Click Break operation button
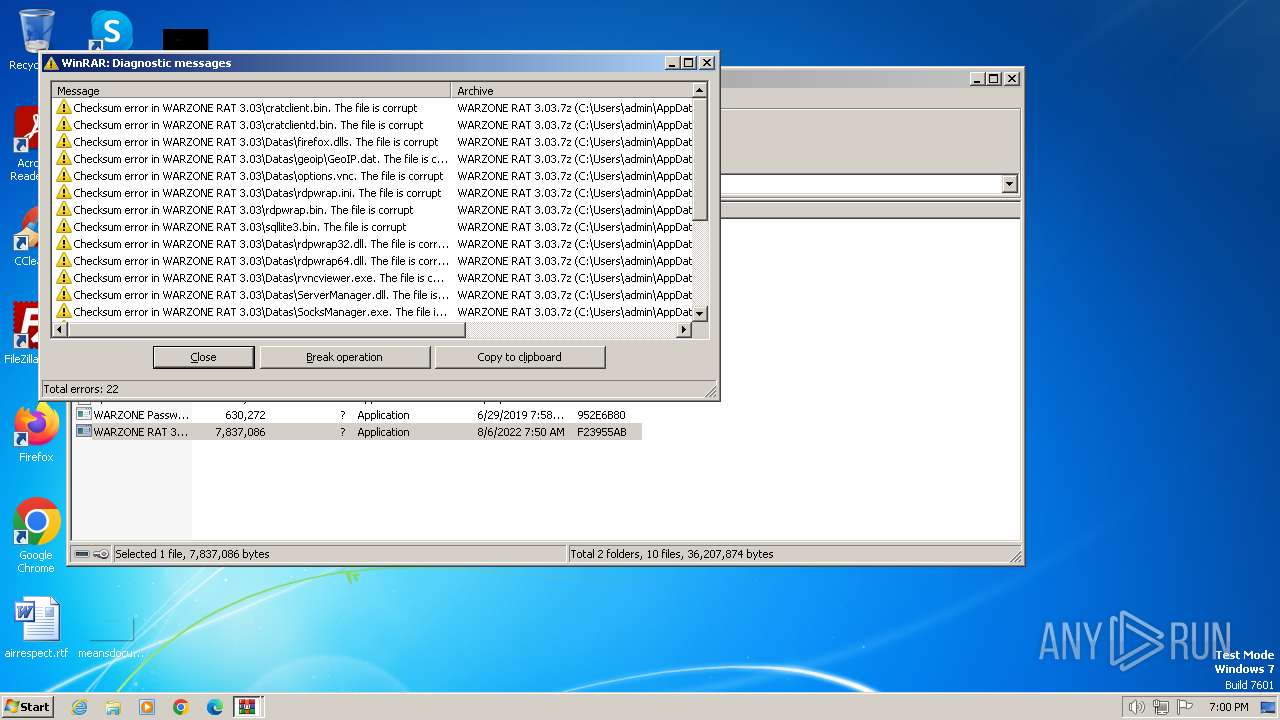This screenshot has height=720, width=1280. coord(344,357)
